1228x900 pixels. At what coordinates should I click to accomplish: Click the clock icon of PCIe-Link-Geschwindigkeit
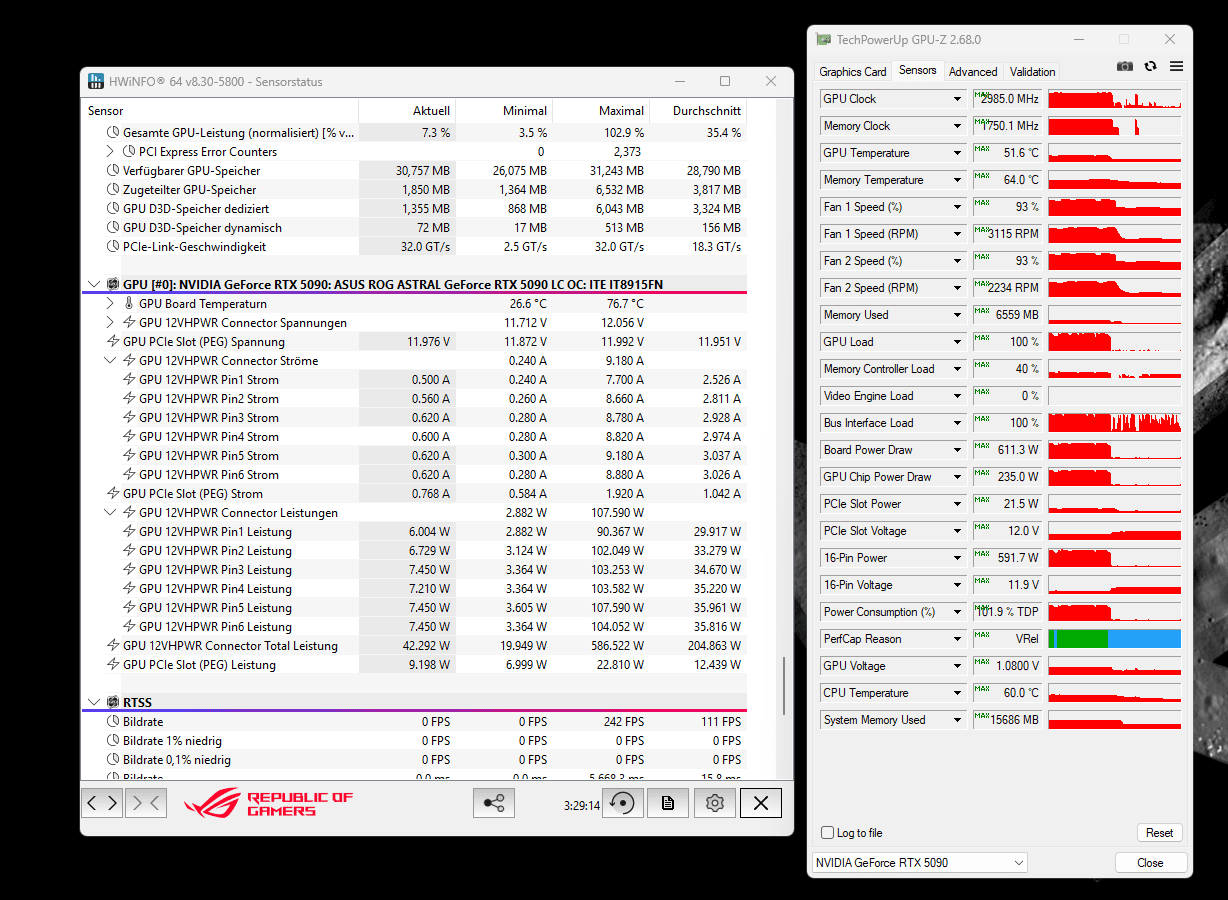[113, 247]
